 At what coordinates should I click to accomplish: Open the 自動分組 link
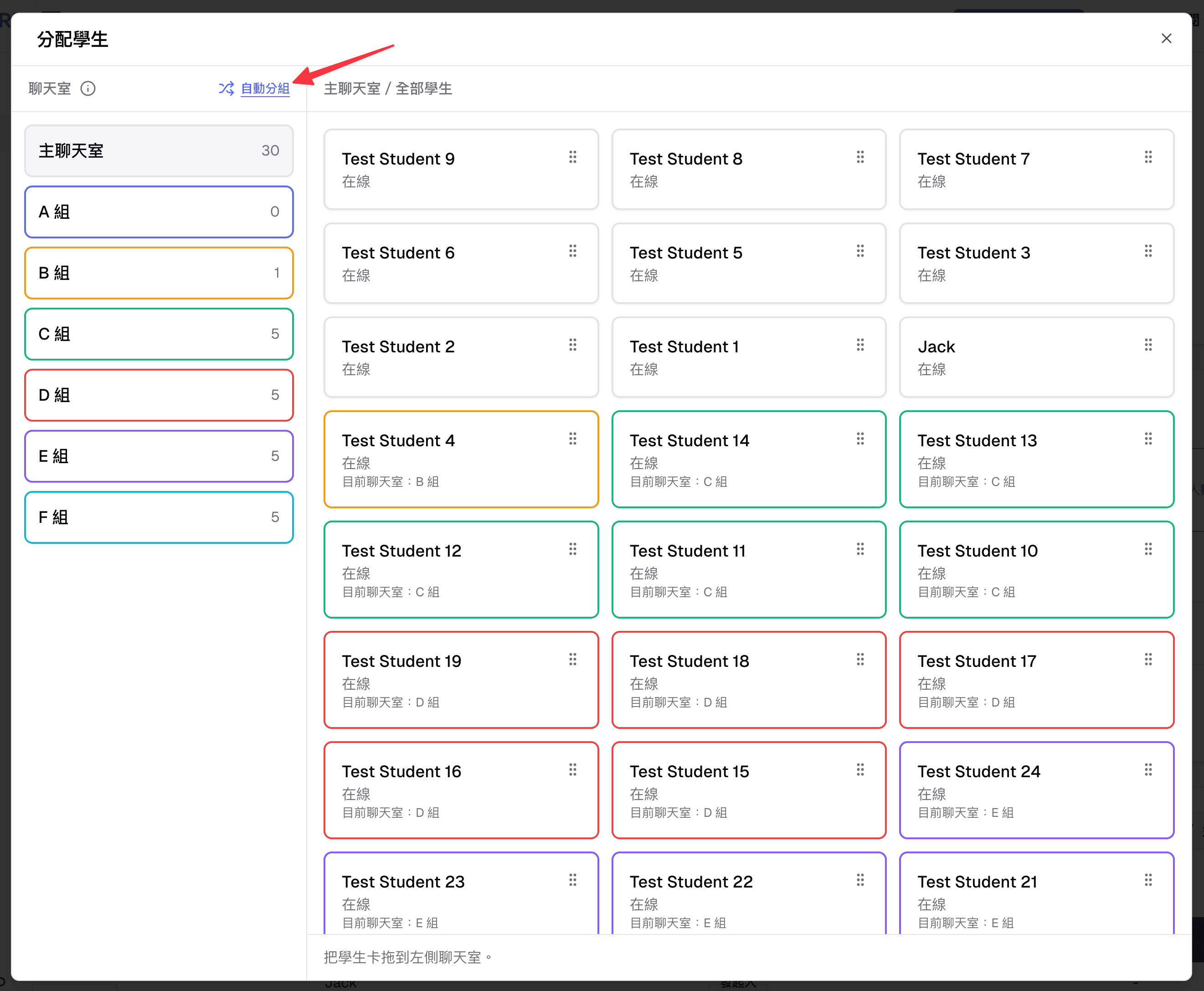coord(265,88)
